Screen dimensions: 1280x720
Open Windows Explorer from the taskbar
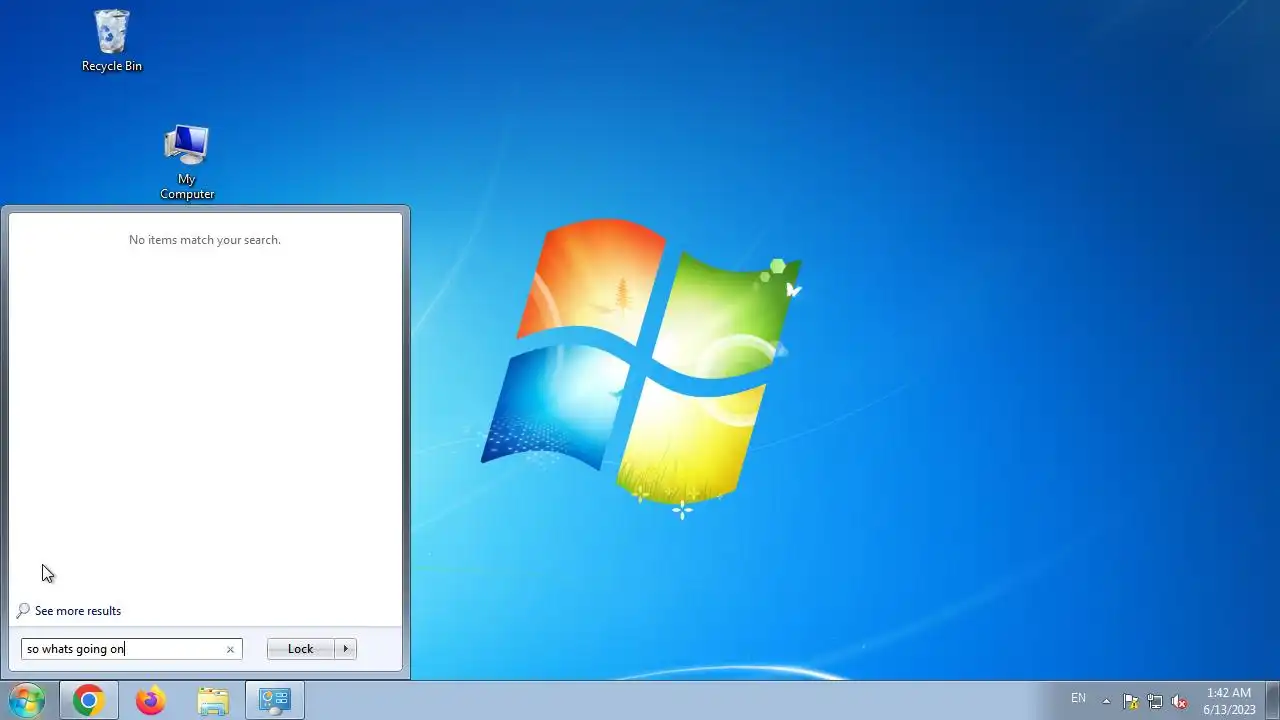point(213,701)
